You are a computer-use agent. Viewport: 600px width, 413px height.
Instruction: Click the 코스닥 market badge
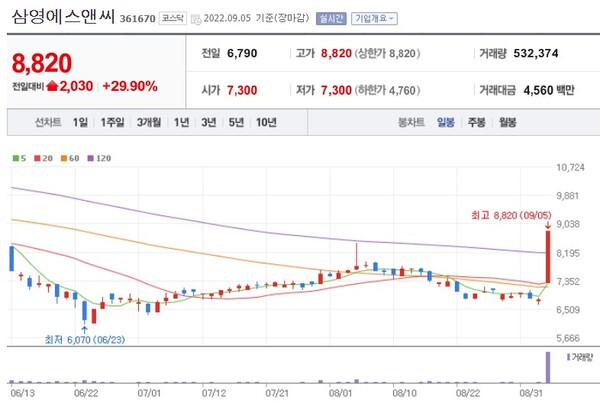pyautogui.click(x=173, y=18)
